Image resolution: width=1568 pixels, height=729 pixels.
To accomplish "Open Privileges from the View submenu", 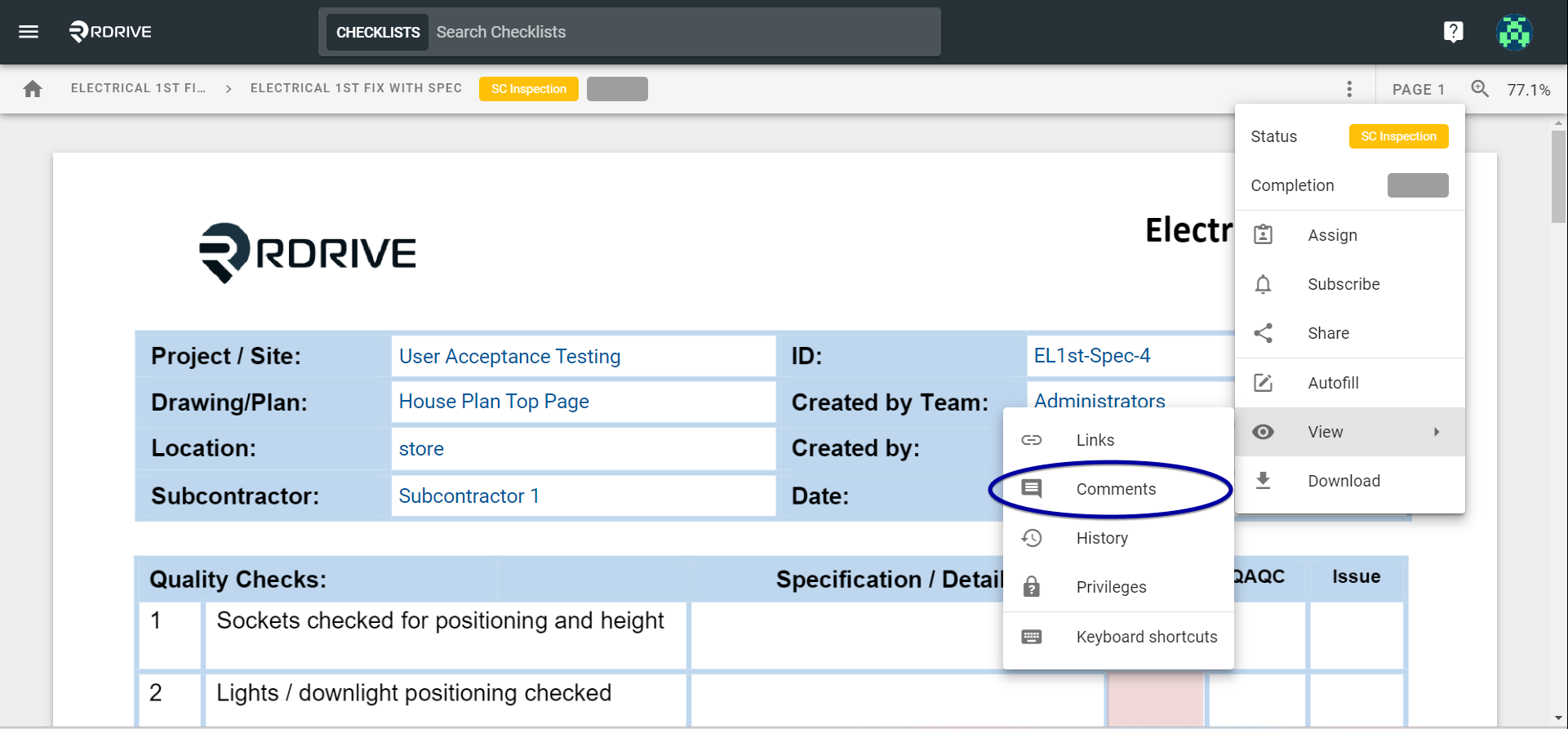I will point(1118,587).
